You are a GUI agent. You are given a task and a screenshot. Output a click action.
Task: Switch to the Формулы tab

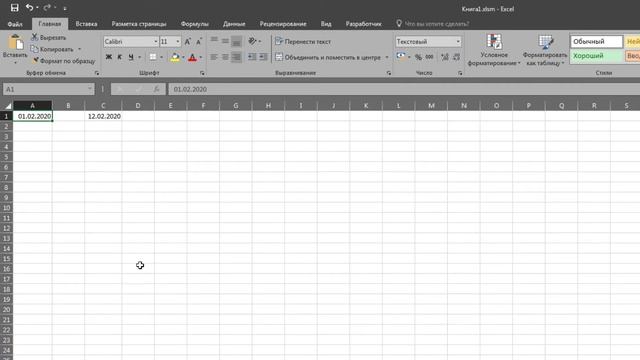point(194,24)
